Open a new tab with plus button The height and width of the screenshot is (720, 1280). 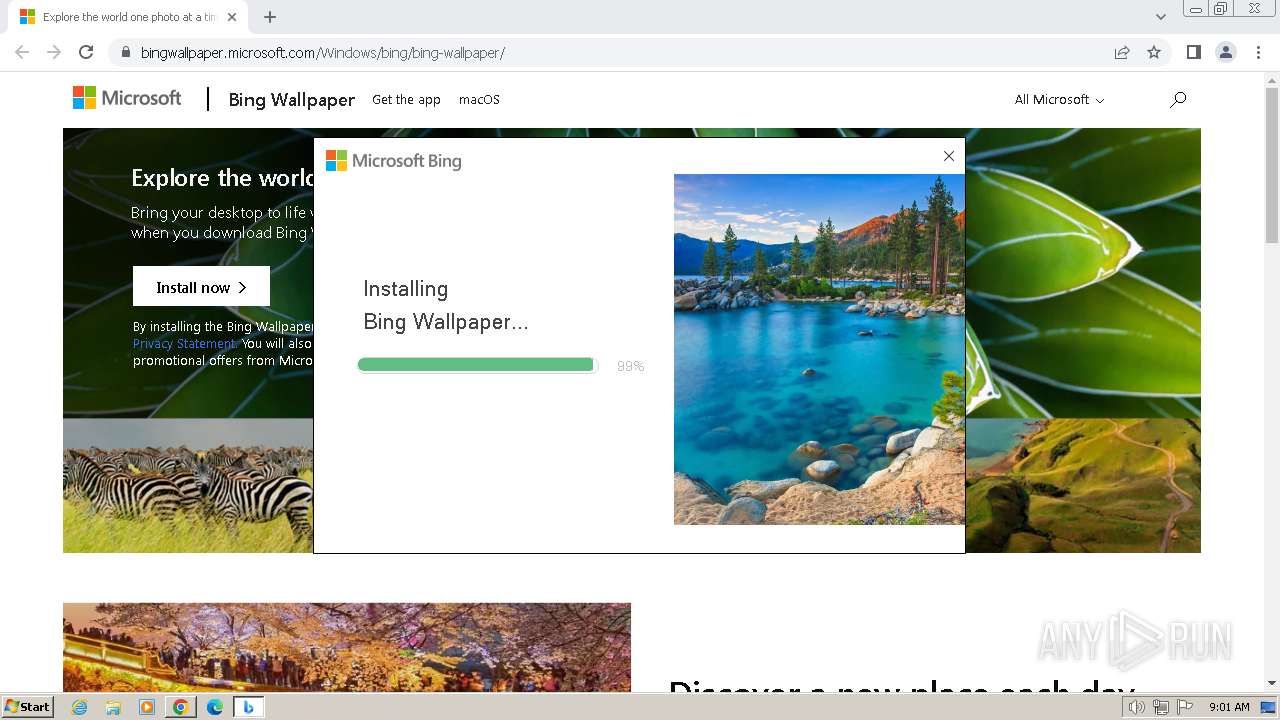click(270, 17)
